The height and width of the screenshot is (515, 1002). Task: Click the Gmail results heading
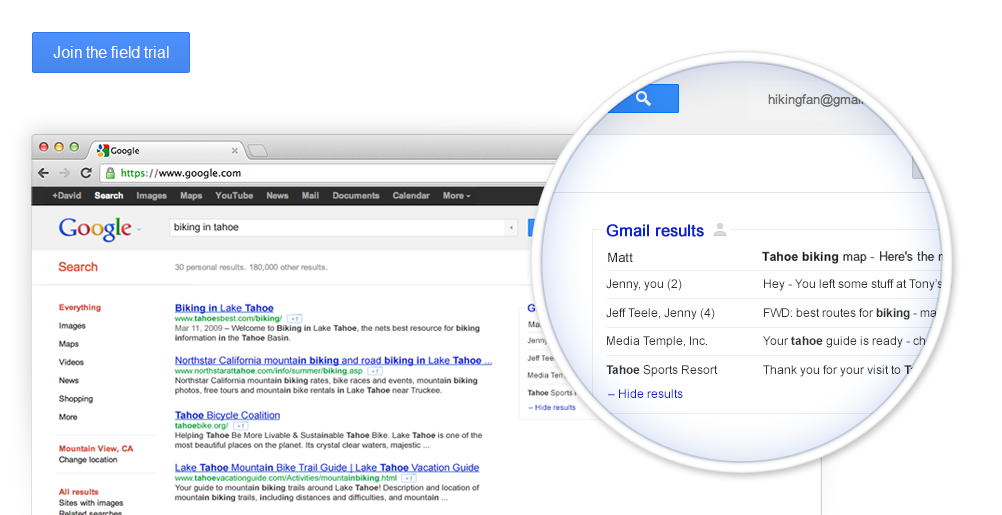[655, 231]
